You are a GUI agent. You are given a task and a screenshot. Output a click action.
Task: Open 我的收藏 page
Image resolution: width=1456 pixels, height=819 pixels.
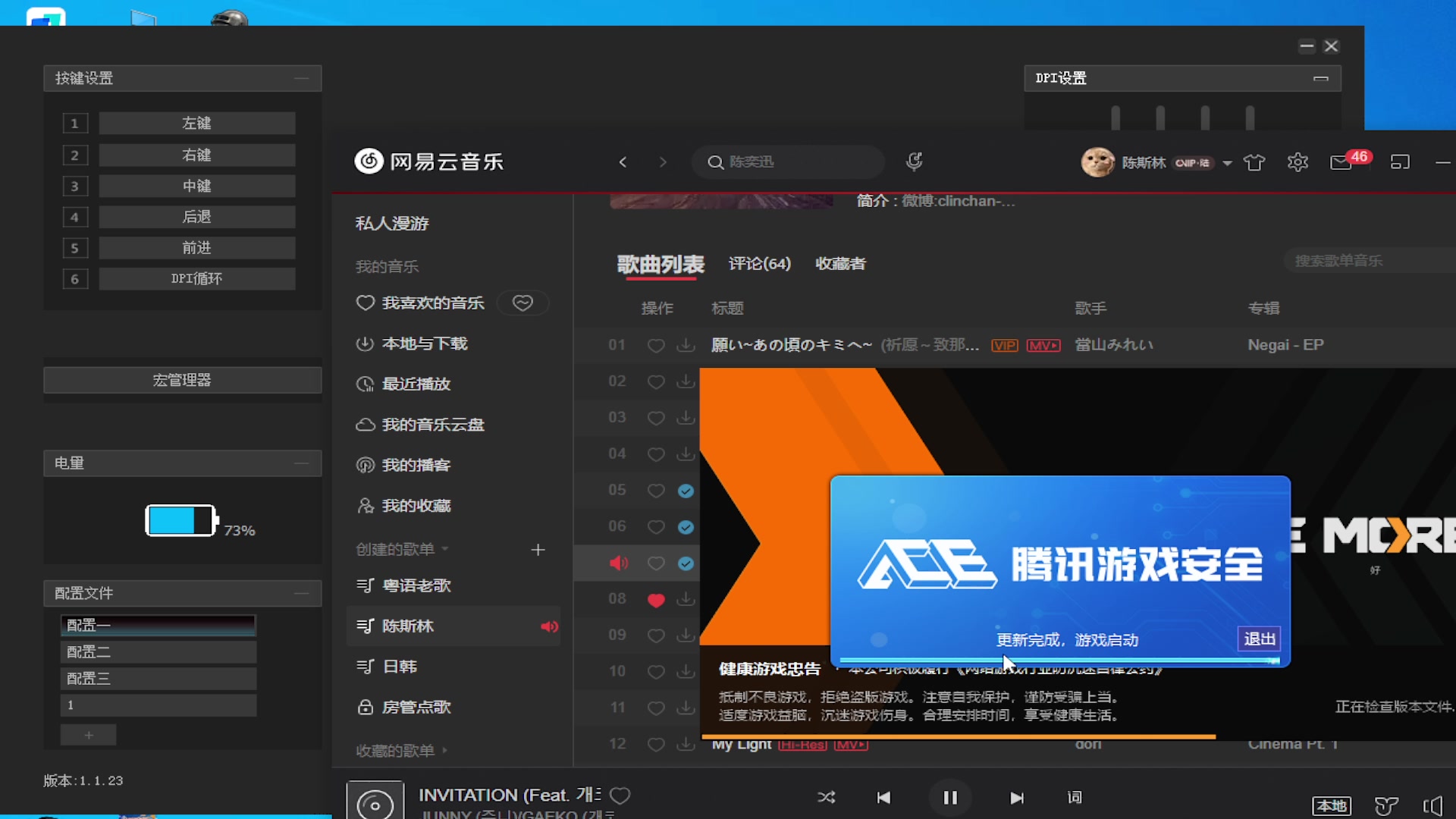tap(403, 506)
